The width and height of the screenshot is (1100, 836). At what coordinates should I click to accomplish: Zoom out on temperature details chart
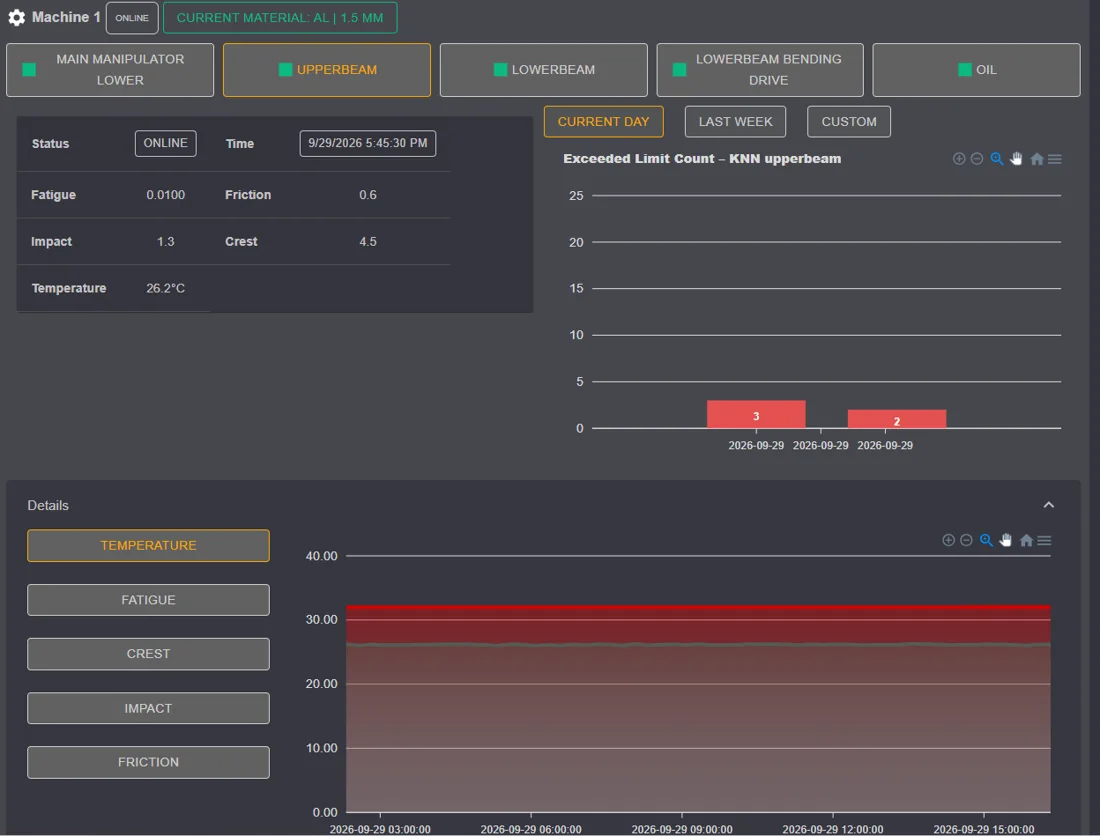click(966, 540)
